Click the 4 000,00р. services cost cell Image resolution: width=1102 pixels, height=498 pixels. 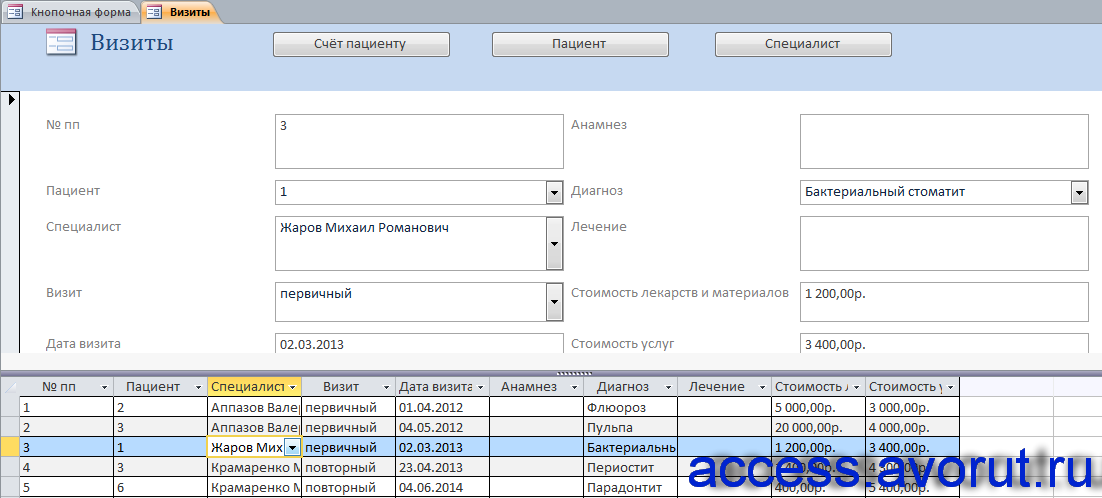(x=912, y=427)
